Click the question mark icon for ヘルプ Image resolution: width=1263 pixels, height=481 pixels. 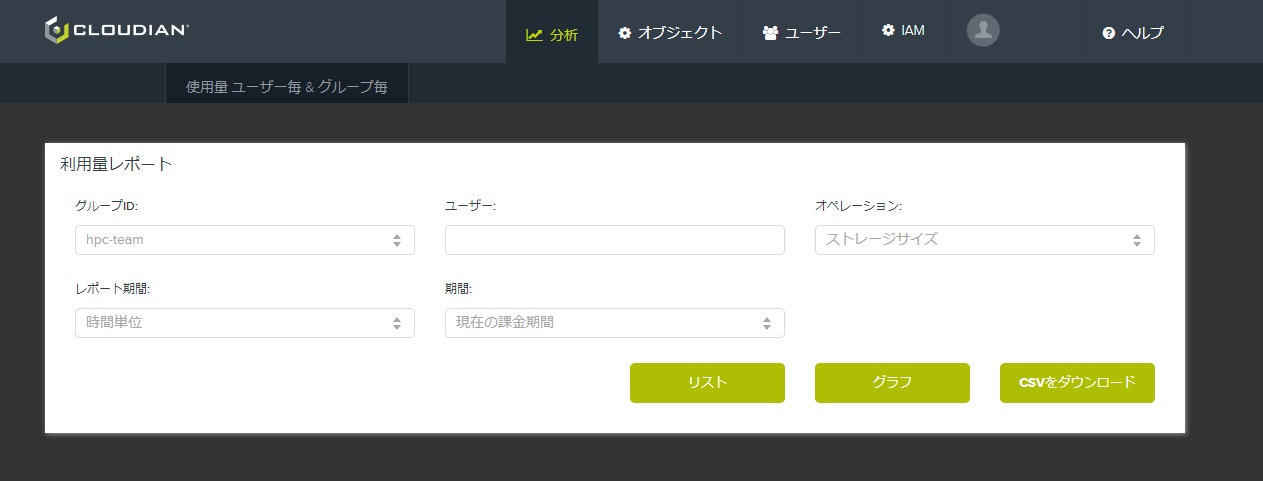click(1108, 34)
